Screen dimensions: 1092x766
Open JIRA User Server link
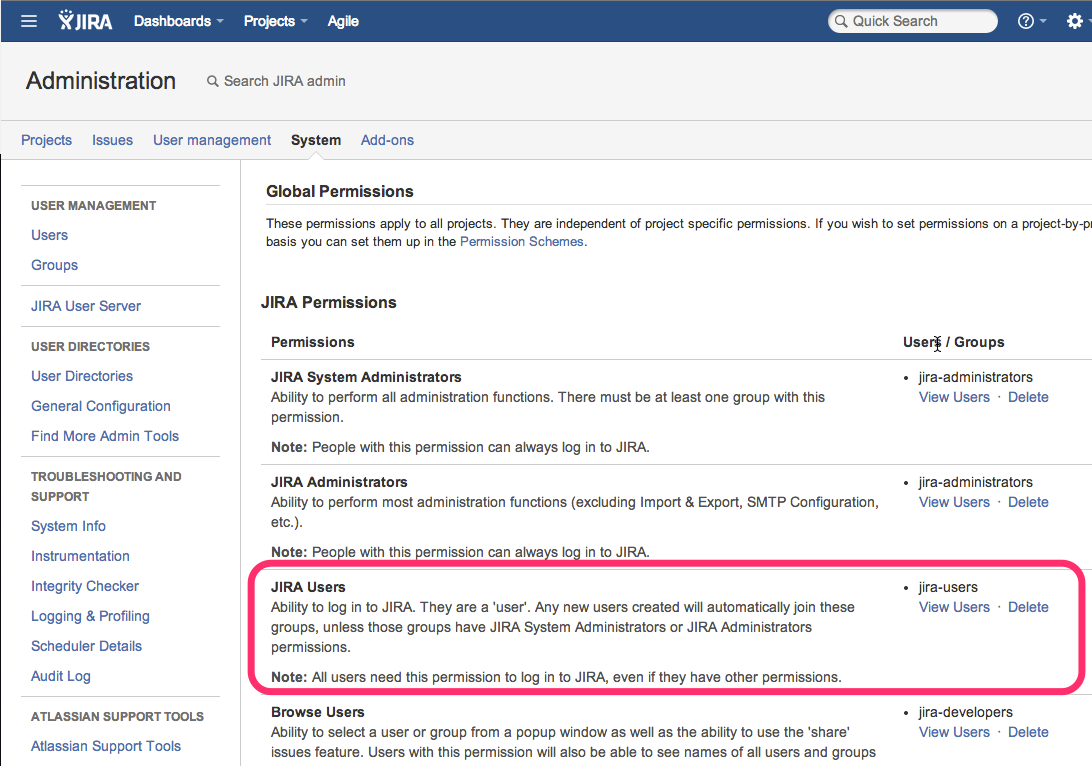(x=86, y=306)
